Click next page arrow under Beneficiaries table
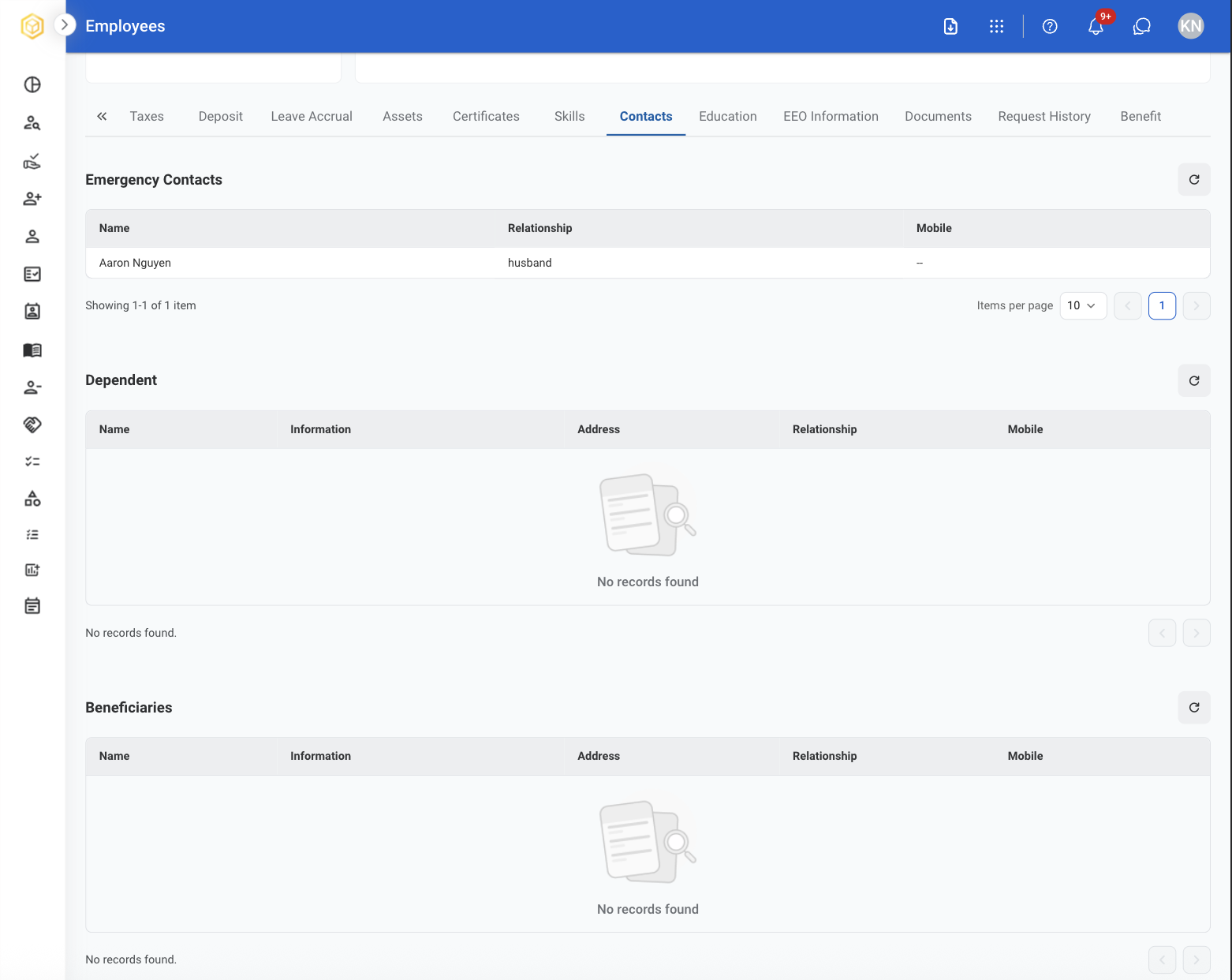 pyautogui.click(x=1197, y=959)
